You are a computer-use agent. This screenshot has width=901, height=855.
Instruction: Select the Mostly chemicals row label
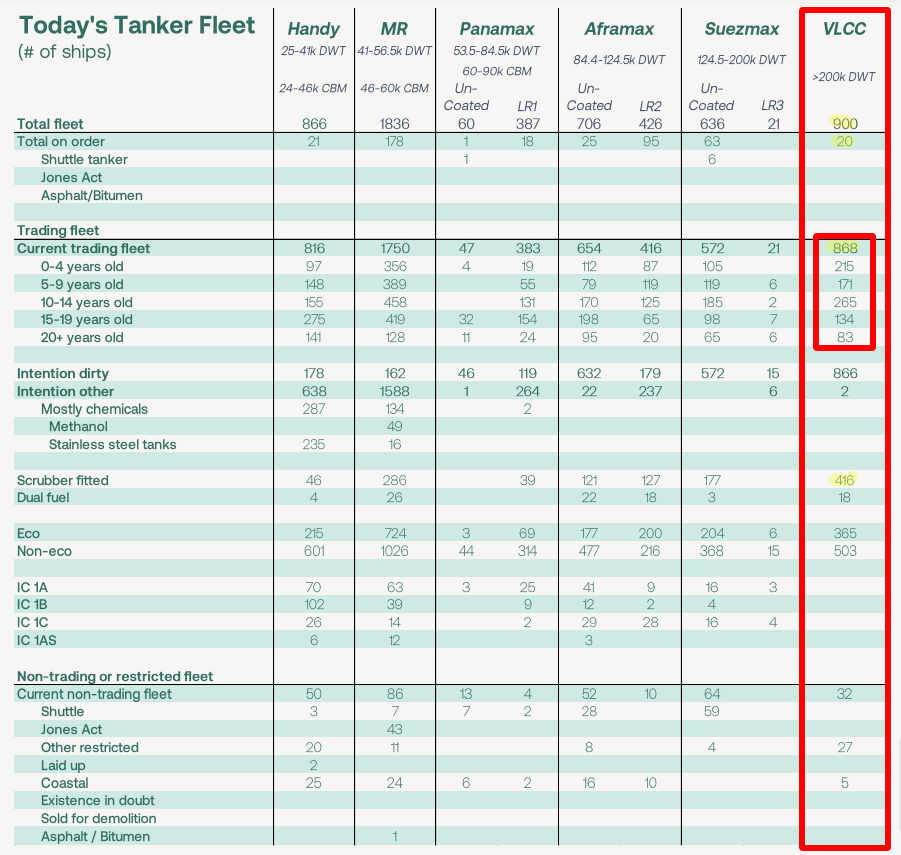(94, 408)
